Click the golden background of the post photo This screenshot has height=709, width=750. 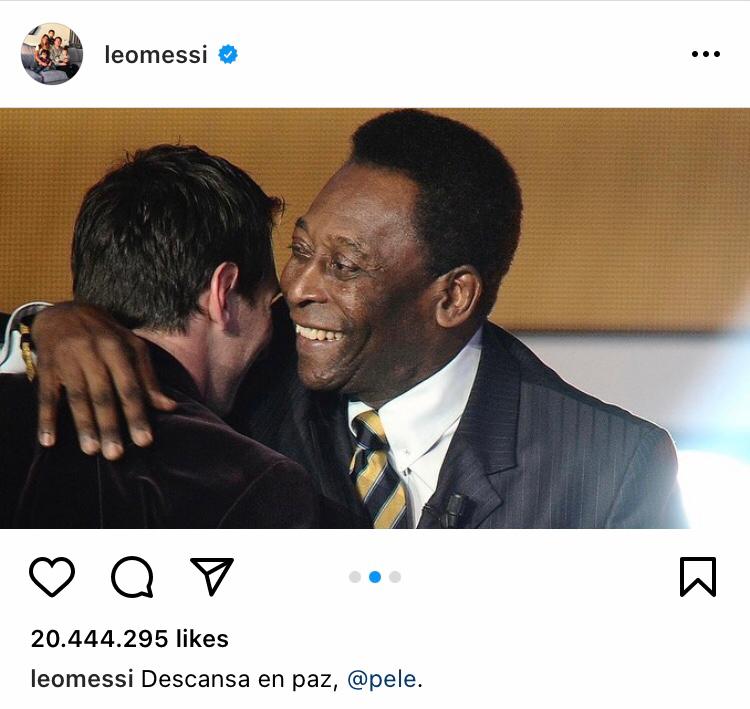click(620, 200)
